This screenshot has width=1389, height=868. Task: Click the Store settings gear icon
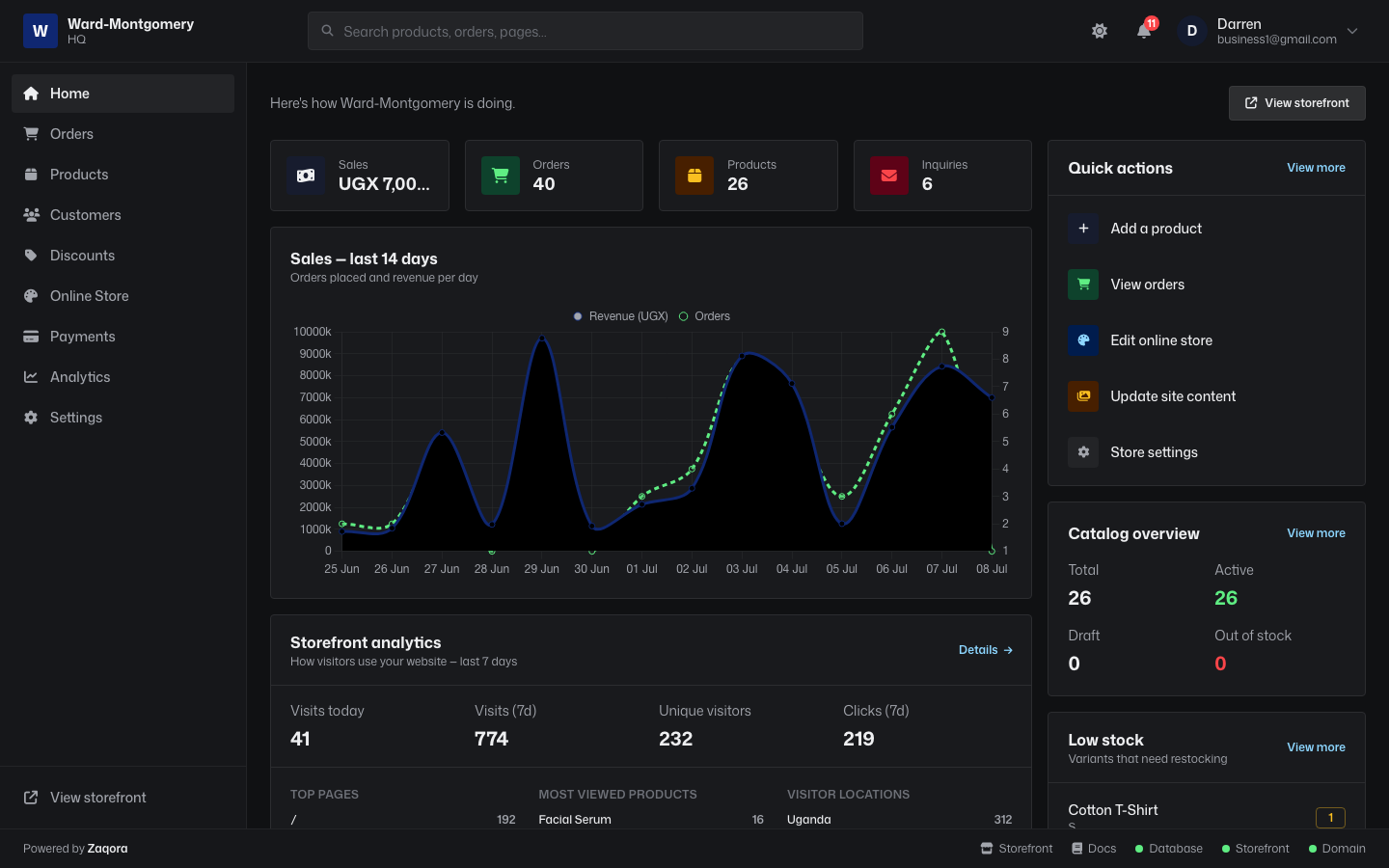[x=1083, y=452]
